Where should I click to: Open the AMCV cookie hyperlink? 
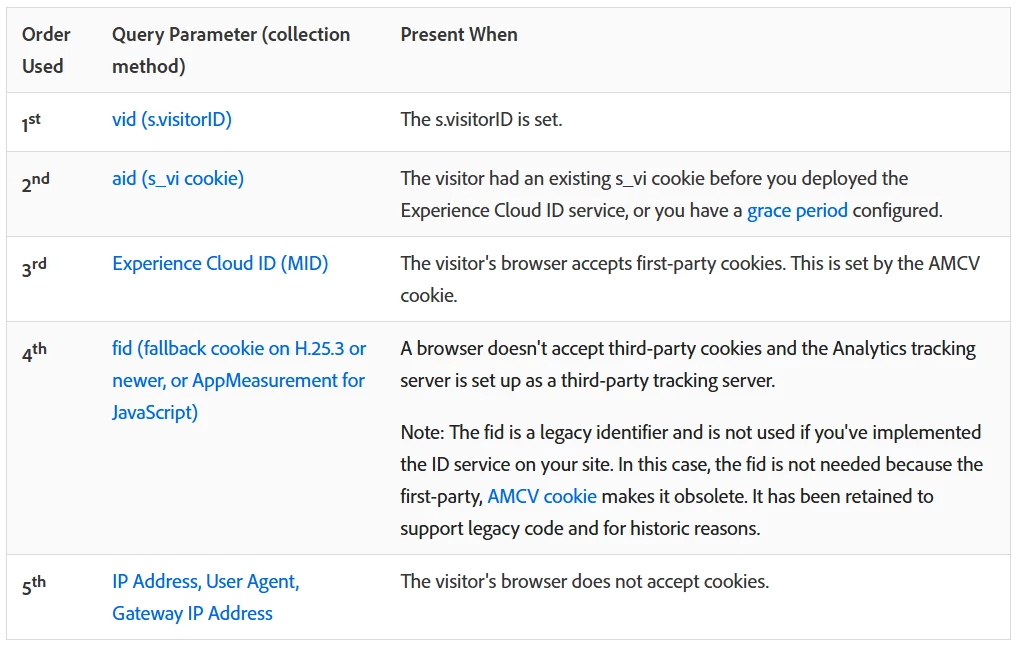click(541, 497)
